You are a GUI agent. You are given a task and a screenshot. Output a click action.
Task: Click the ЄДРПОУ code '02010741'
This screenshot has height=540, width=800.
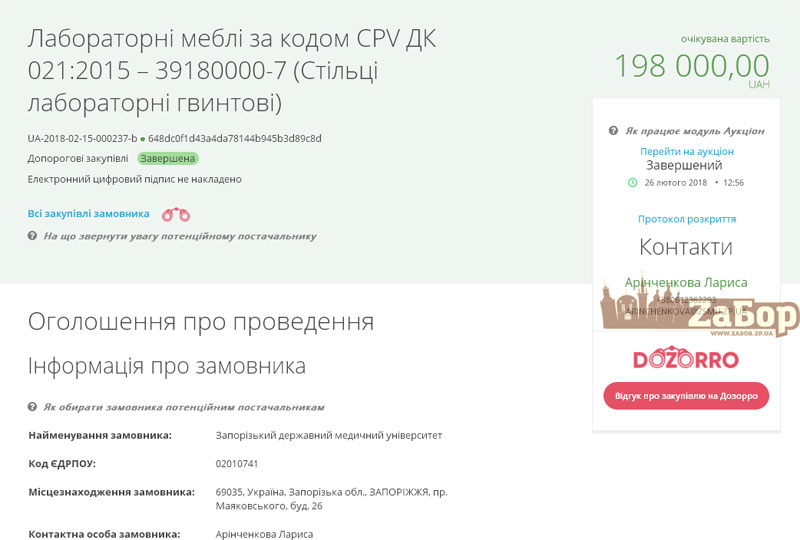237,463
